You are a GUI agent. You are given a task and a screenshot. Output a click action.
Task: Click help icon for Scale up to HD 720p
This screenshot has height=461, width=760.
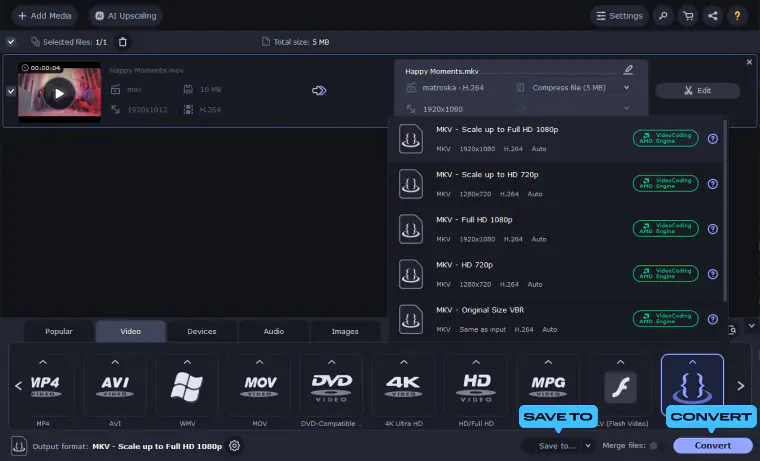(712, 184)
